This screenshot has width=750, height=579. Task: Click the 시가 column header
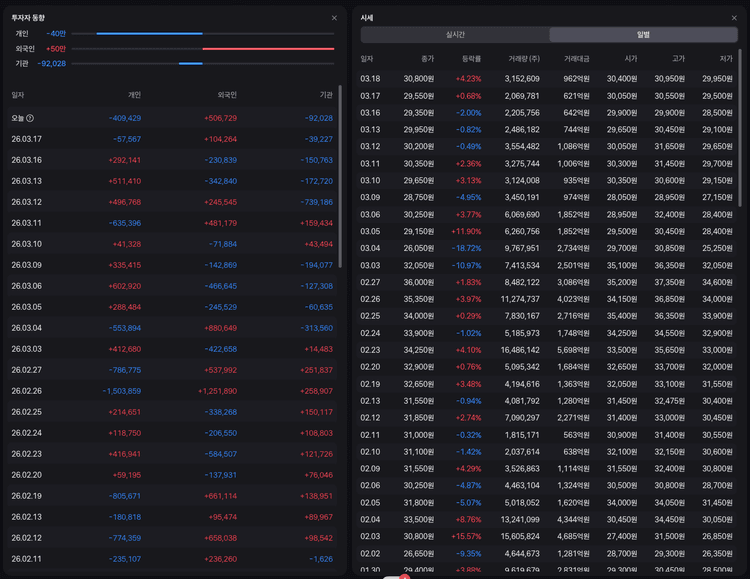coord(630,59)
